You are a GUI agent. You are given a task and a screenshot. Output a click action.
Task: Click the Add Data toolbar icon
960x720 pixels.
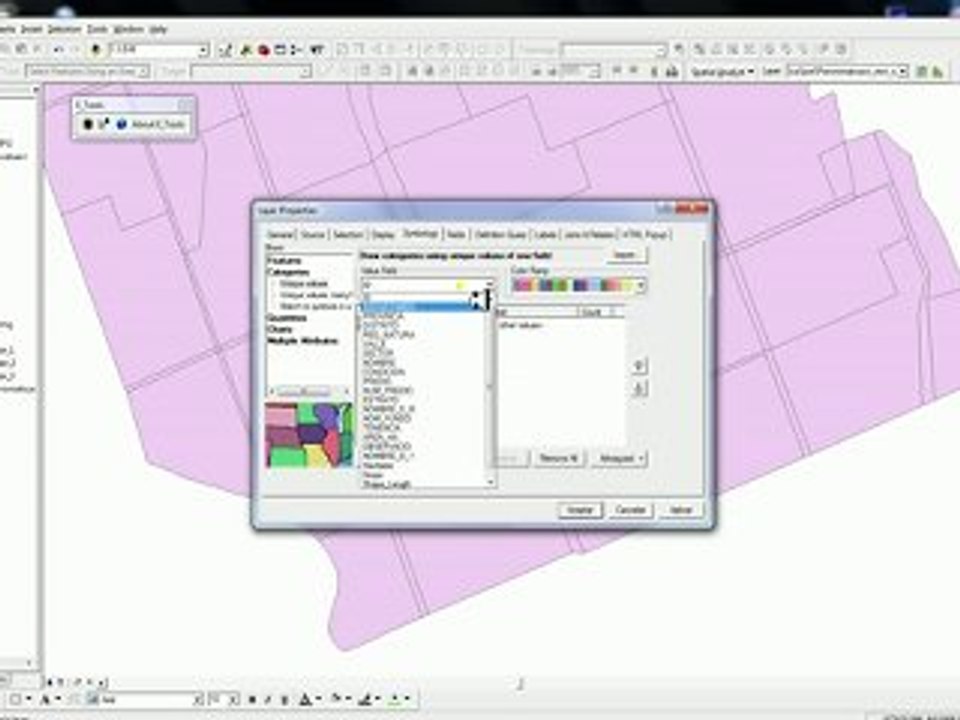96,50
